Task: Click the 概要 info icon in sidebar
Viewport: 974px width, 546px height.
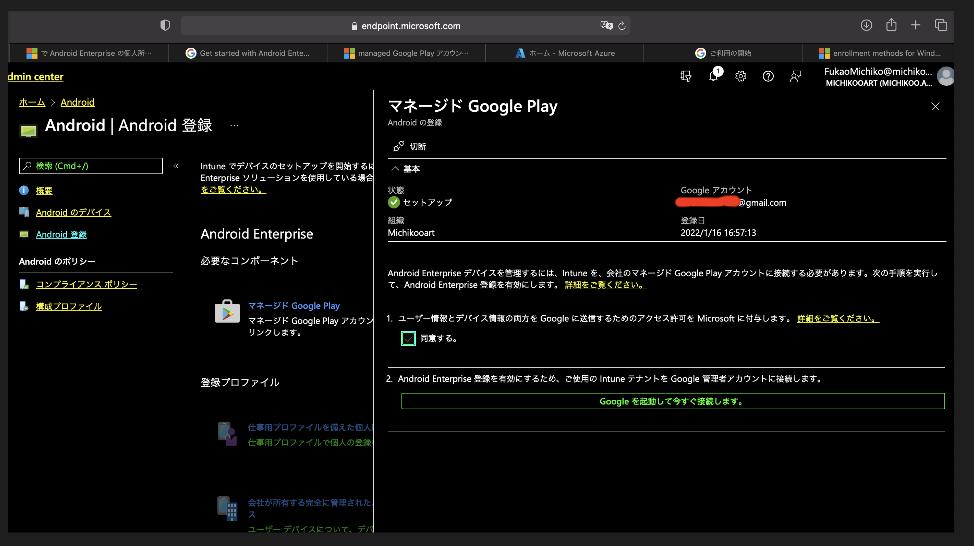Action: pos(24,191)
